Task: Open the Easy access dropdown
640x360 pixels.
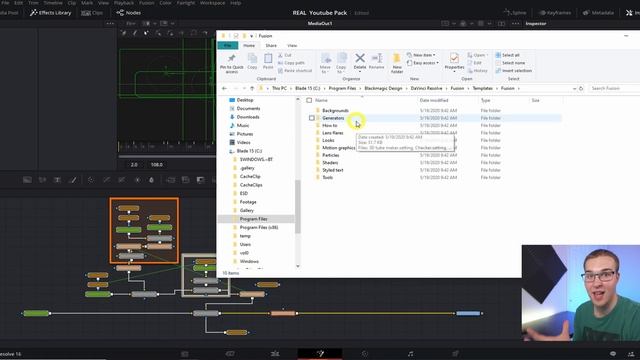Action: (x=423, y=63)
